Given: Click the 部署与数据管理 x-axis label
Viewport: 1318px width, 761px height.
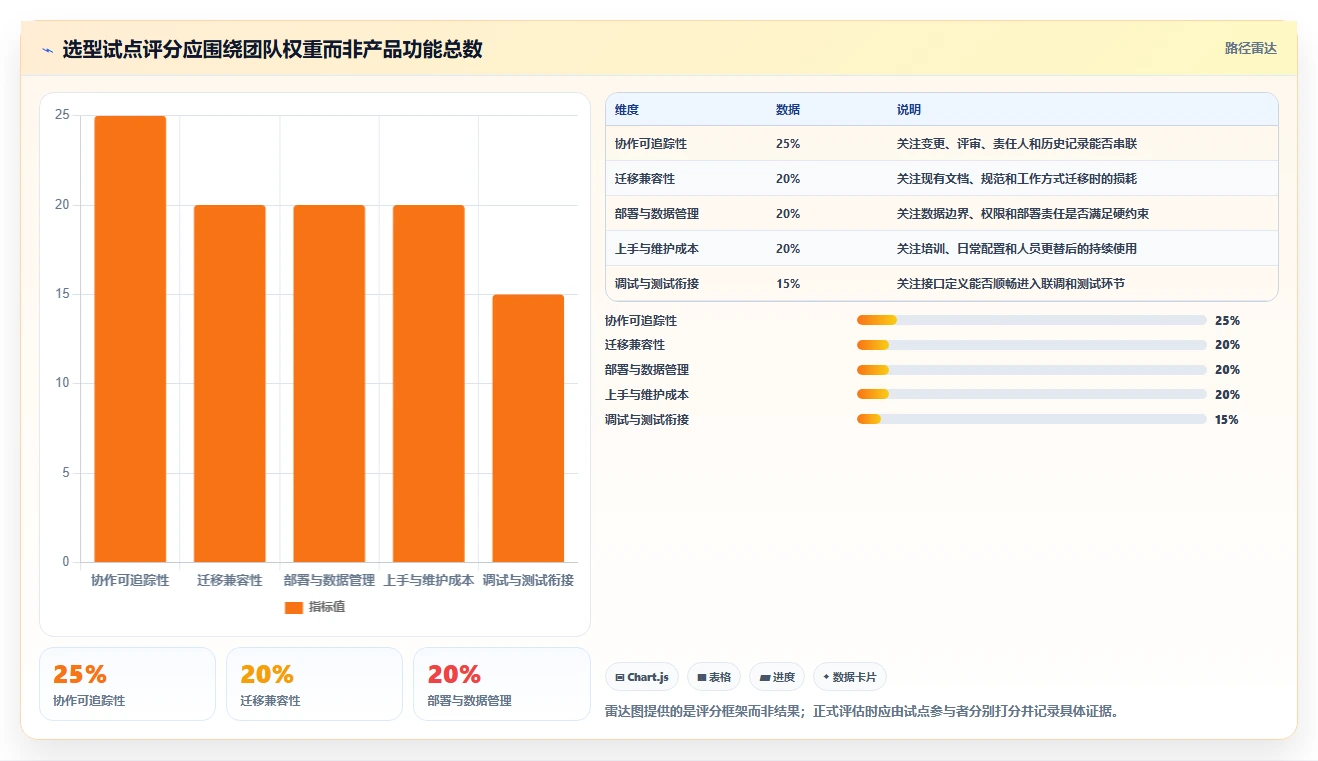Looking at the screenshot, I should (329, 580).
